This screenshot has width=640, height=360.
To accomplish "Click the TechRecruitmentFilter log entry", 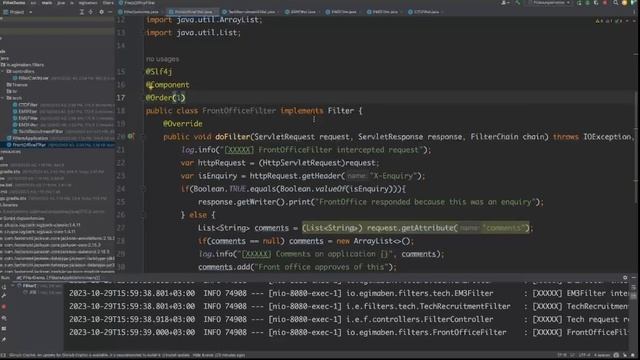I will [350, 306].
